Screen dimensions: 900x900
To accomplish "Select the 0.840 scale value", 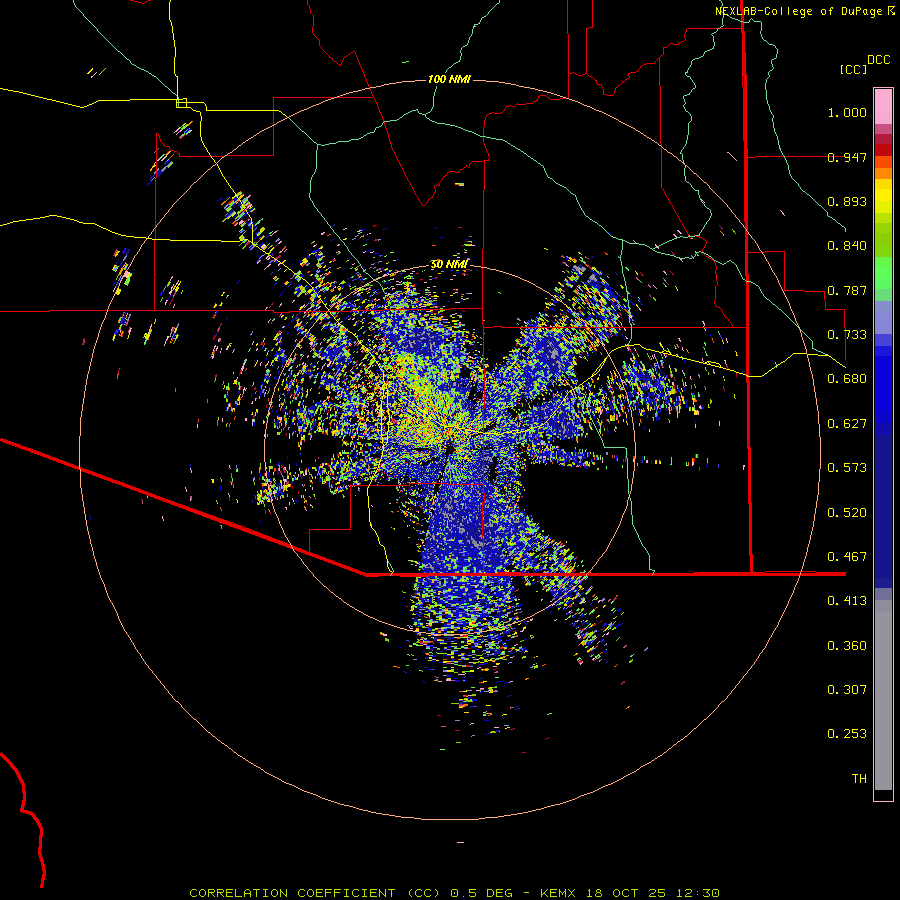I will pos(847,246).
